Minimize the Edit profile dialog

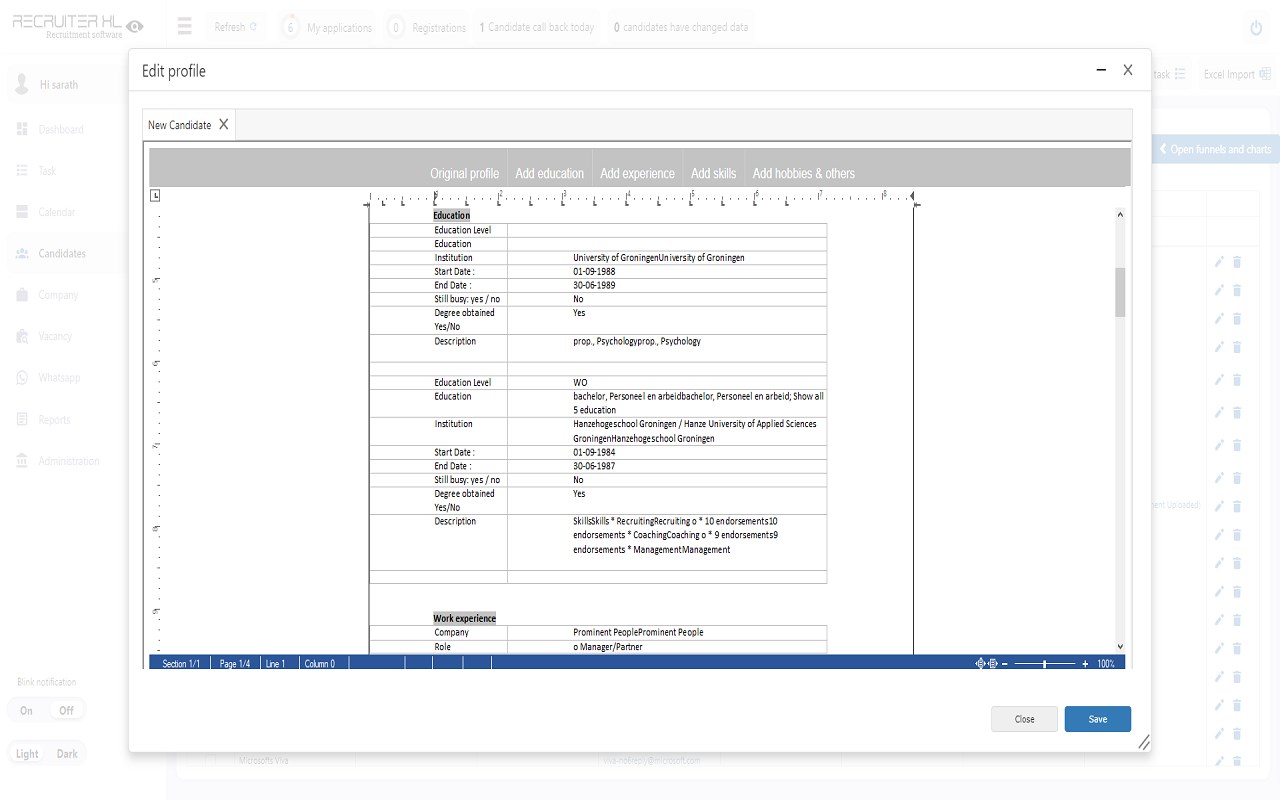pyautogui.click(x=1101, y=70)
